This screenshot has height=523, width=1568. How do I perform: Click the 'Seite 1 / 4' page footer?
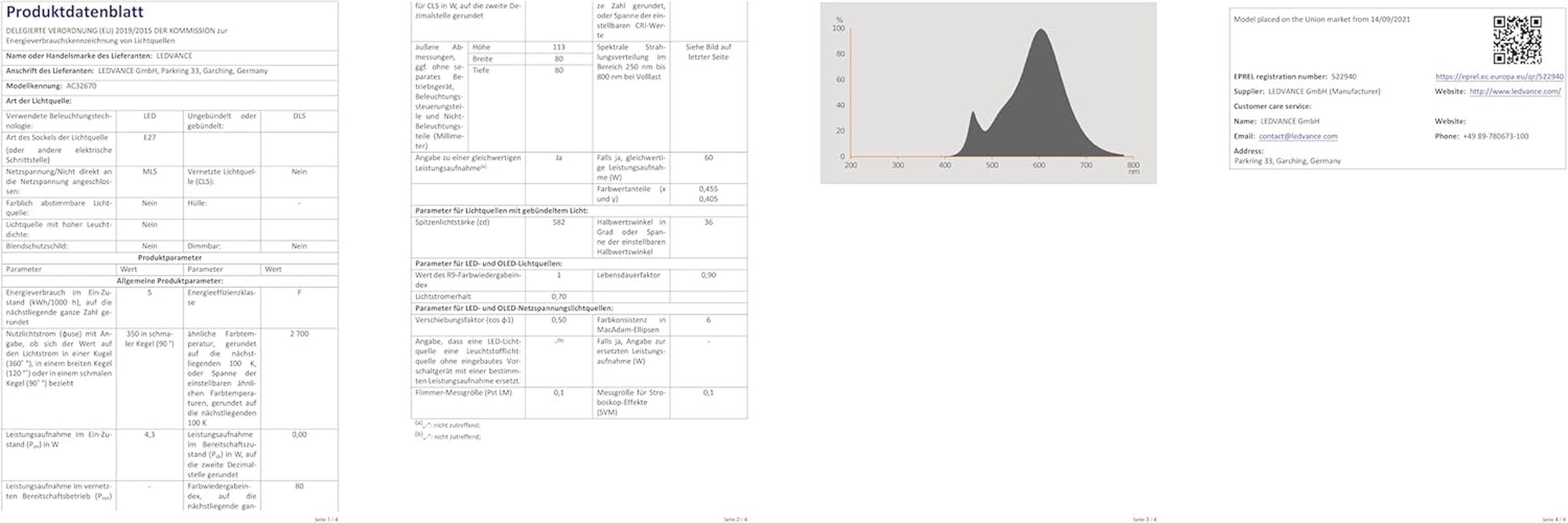pyautogui.click(x=326, y=520)
